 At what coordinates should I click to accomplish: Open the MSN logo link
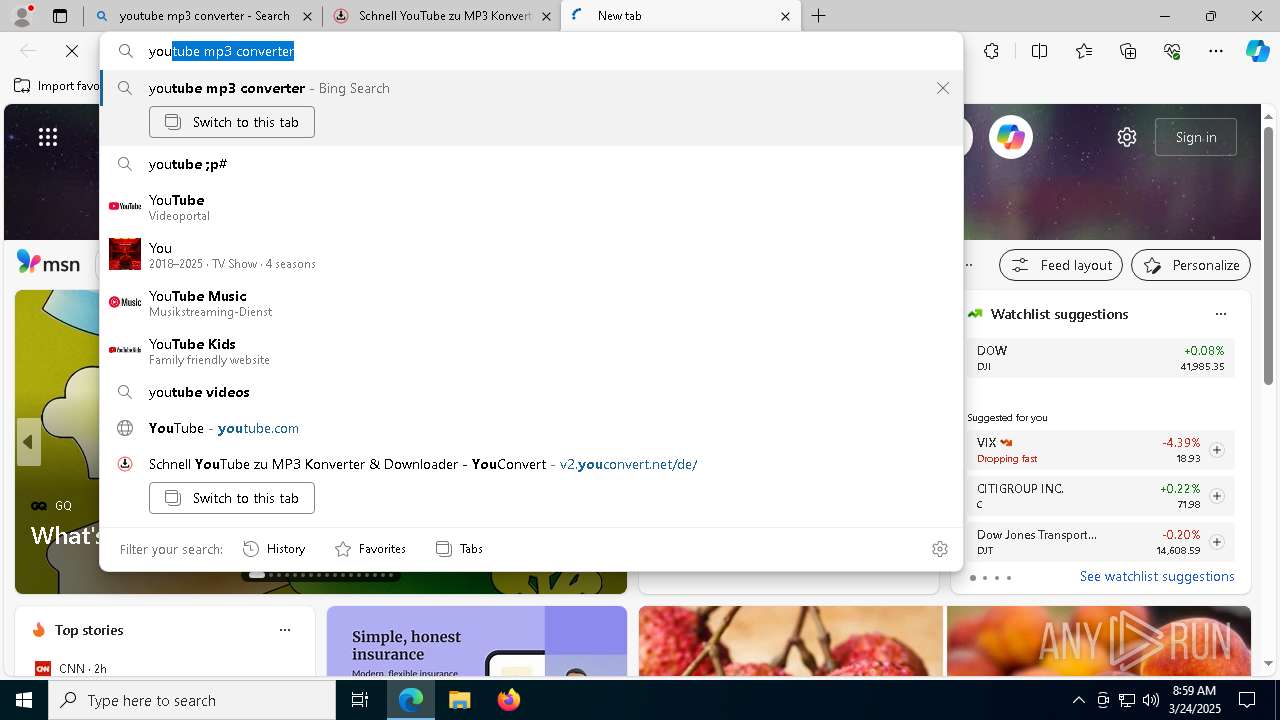48,263
